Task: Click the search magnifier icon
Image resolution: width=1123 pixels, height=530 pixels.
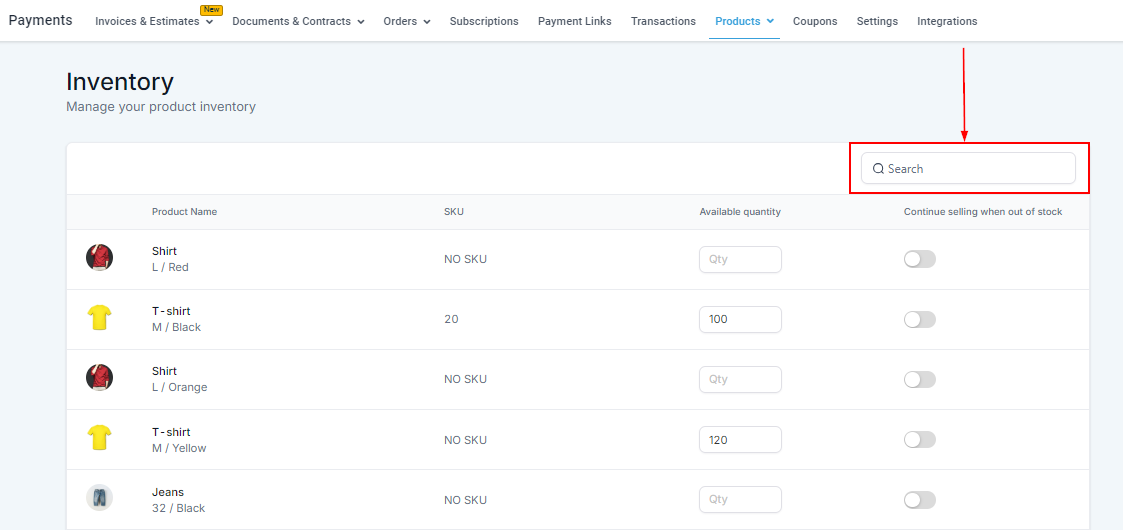Action: (x=879, y=169)
